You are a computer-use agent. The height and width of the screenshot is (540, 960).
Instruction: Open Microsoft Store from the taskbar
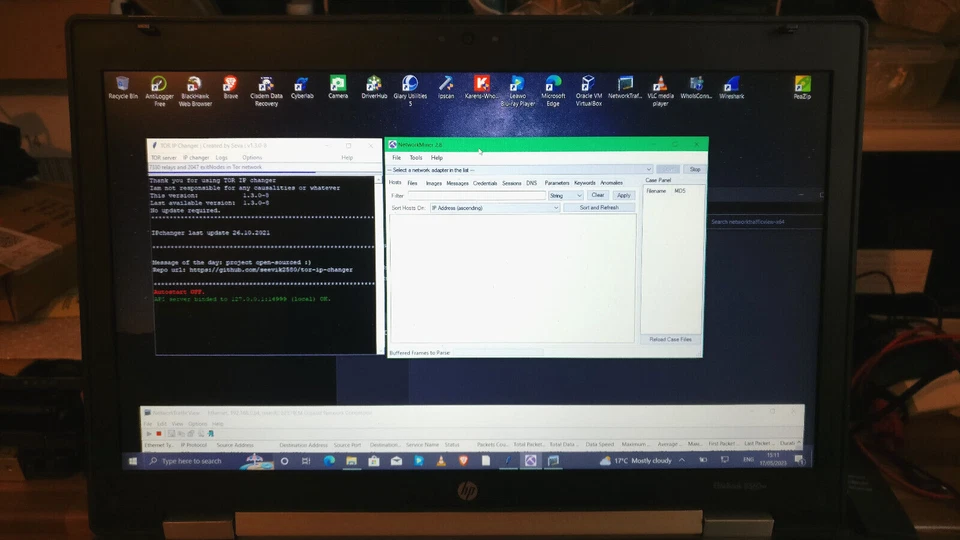tap(374, 460)
